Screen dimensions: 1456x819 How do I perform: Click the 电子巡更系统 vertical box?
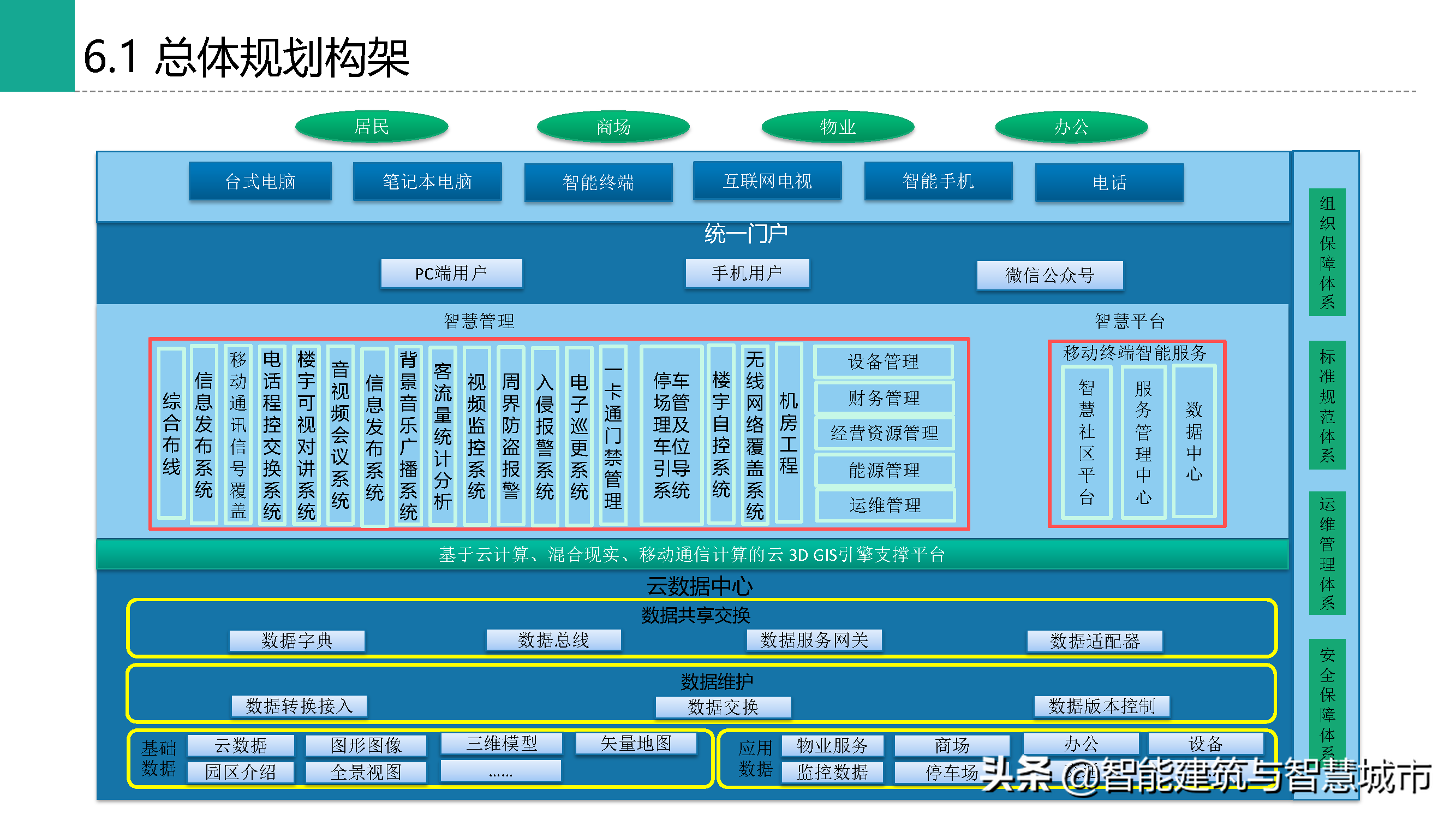pos(579,436)
